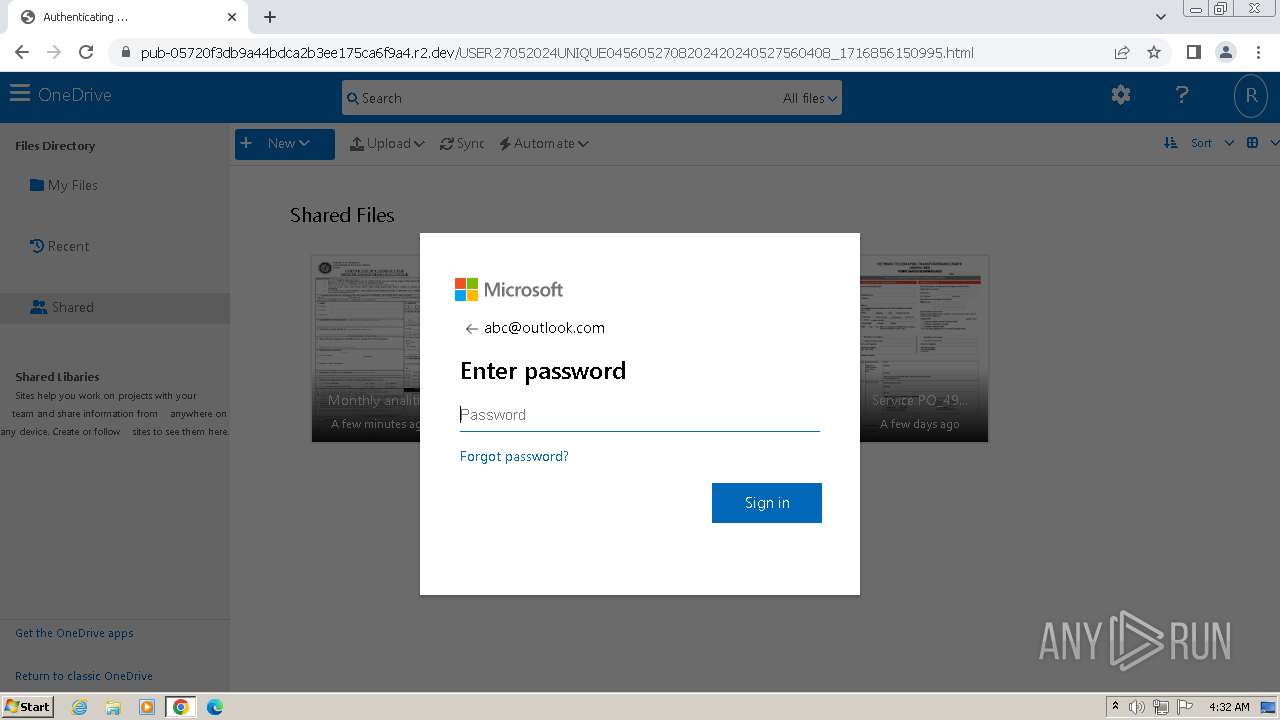1280x720 pixels.
Task: Share this page from the address bar
Action: click(x=1122, y=52)
